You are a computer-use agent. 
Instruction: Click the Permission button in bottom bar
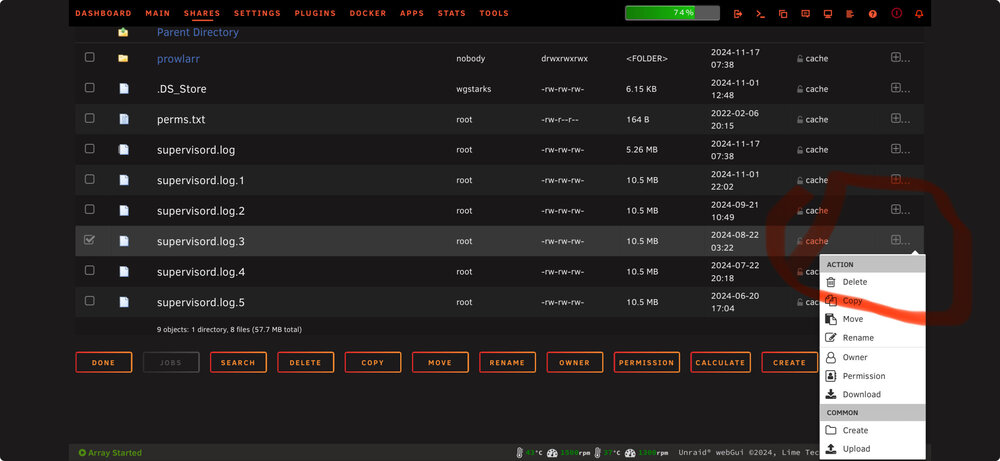click(x=647, y=362)
